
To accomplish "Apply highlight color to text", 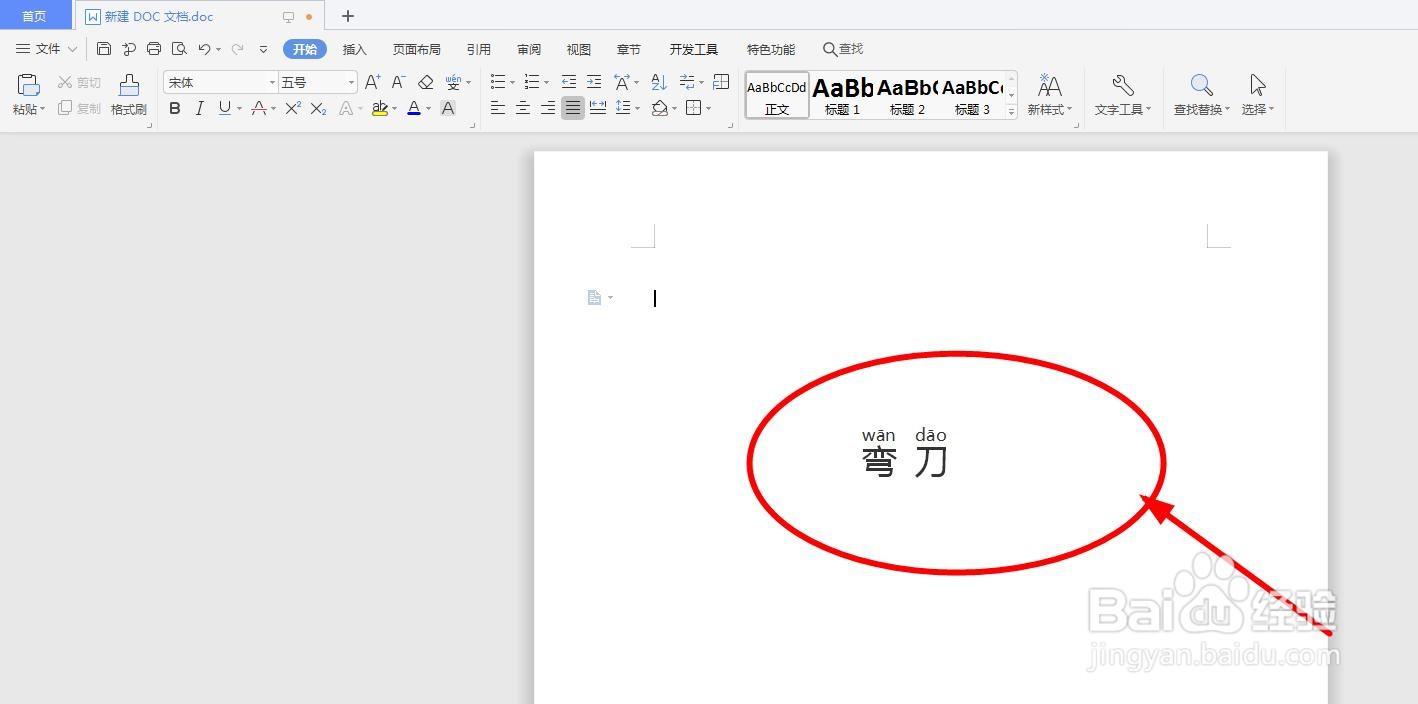I will coord(380,109).
